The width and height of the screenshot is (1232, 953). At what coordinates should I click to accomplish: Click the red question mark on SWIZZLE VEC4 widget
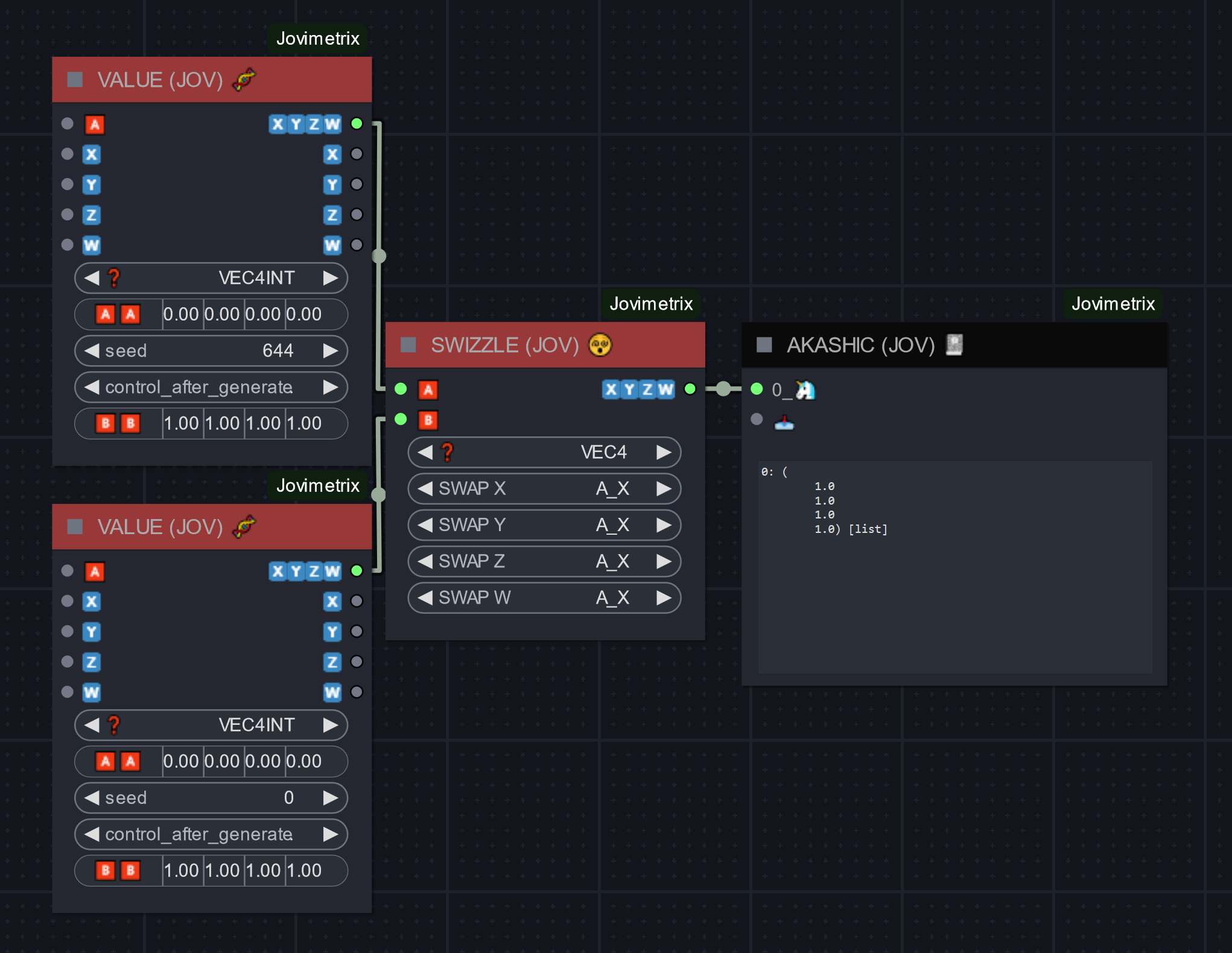[447, 452]
